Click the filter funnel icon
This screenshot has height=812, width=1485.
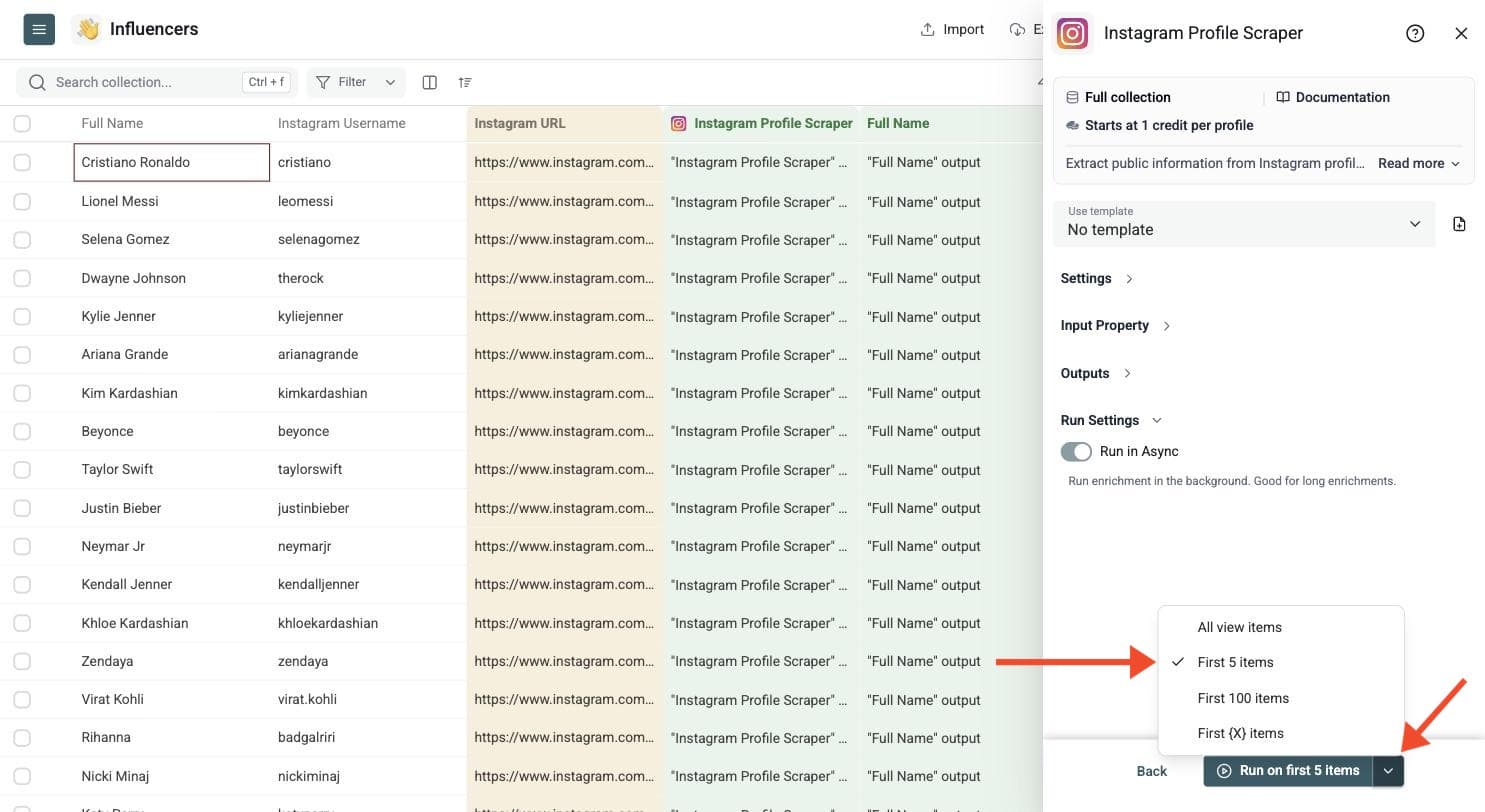click(323, 82)
